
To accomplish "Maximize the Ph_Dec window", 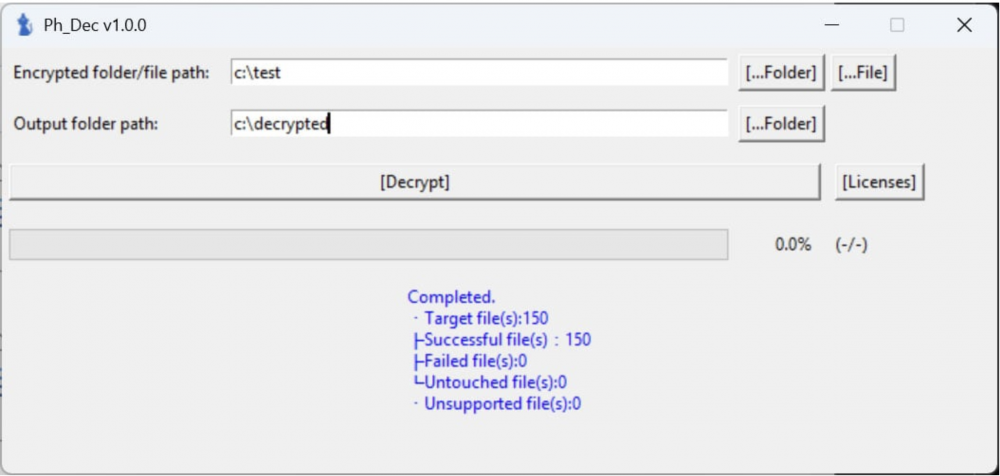I will point(897,25).
